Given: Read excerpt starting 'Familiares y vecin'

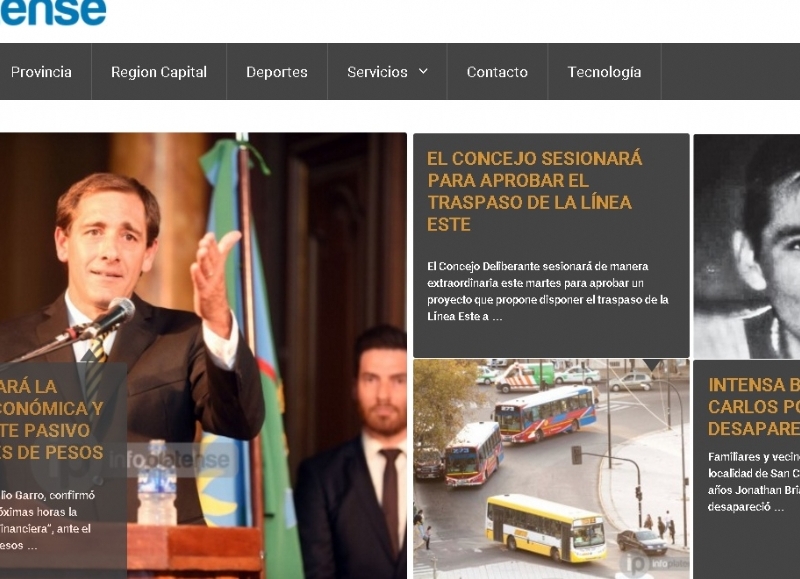Looking at the screenshot, I should pos(754,482).
